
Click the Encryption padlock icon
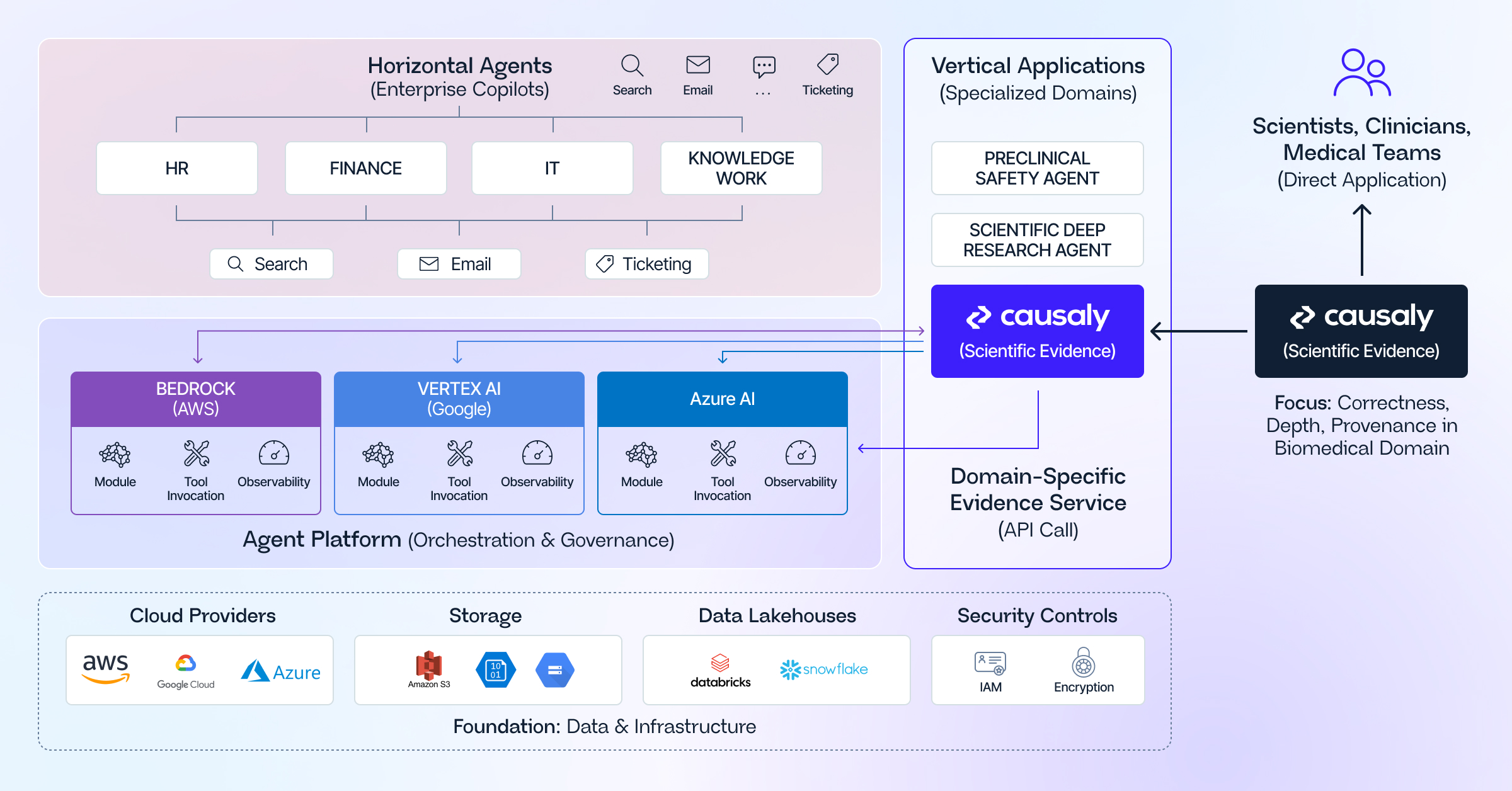[1084, 664]
